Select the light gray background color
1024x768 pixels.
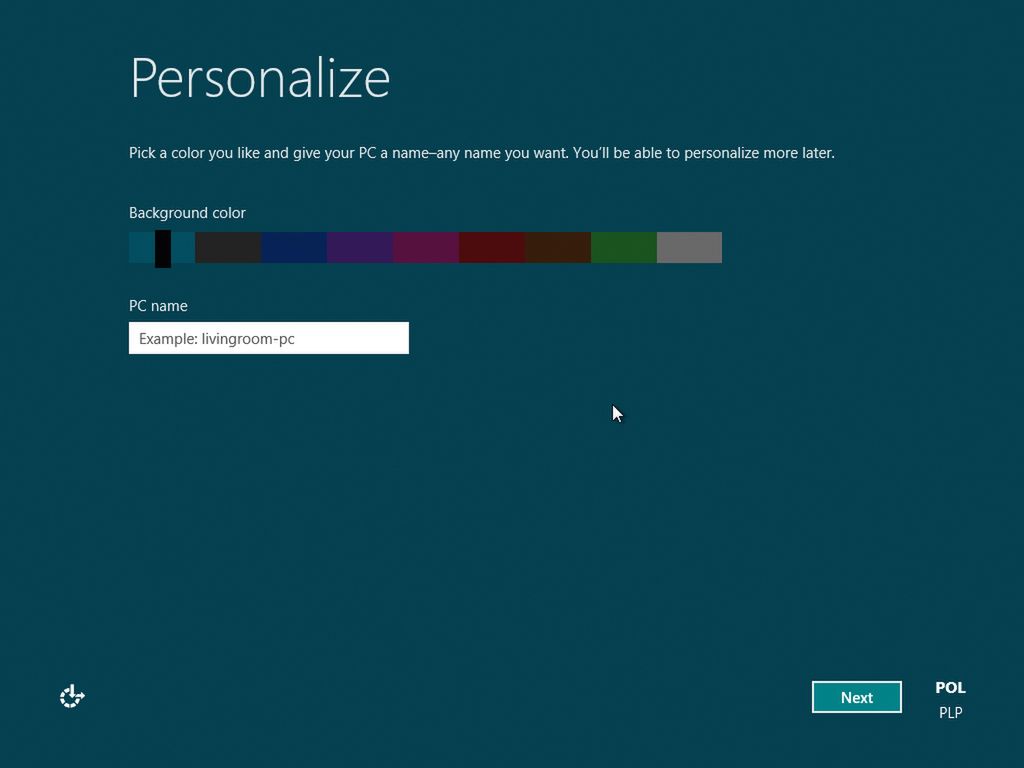(x=690, y=248)
